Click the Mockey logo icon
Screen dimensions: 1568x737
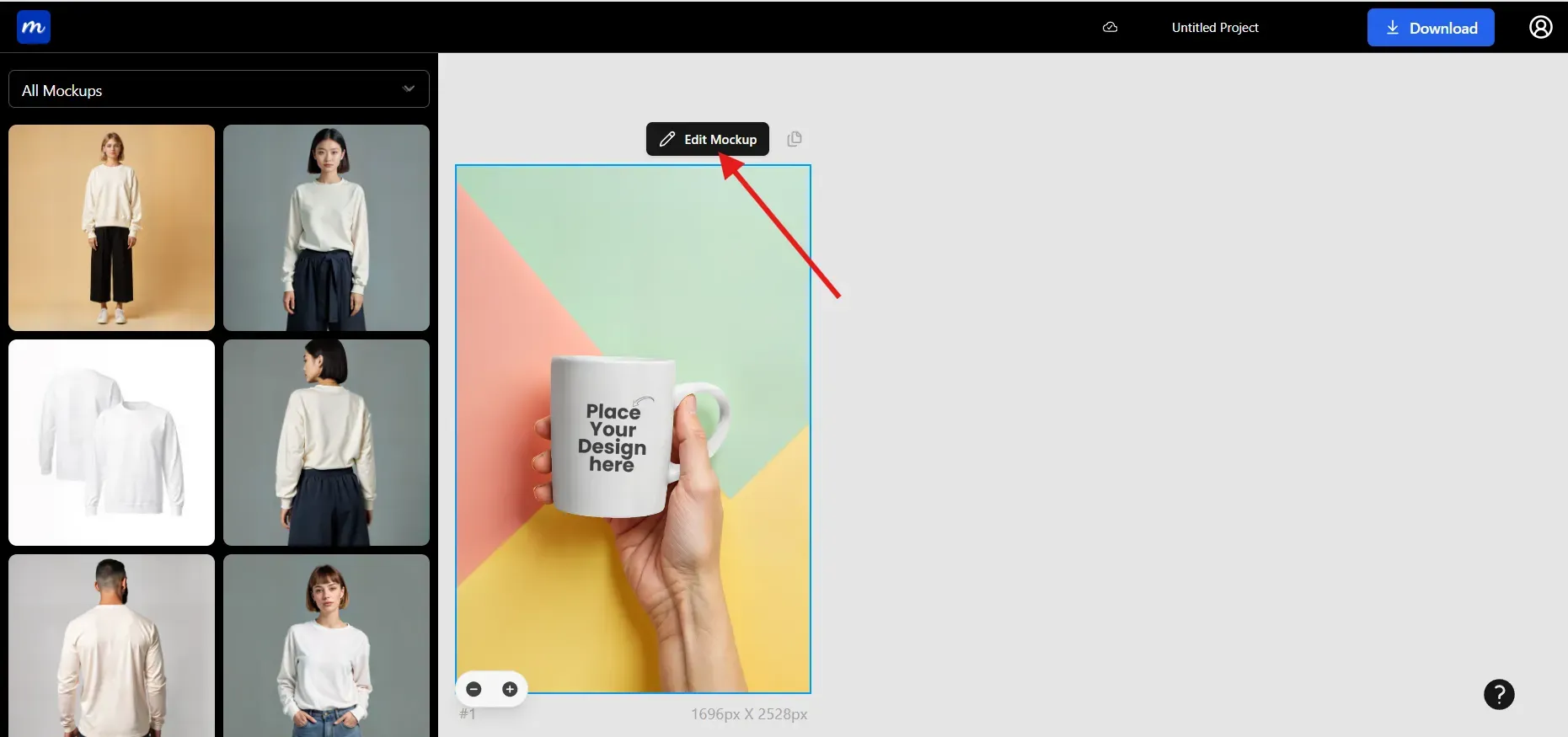pyautogui.click(x=34, y=27)
